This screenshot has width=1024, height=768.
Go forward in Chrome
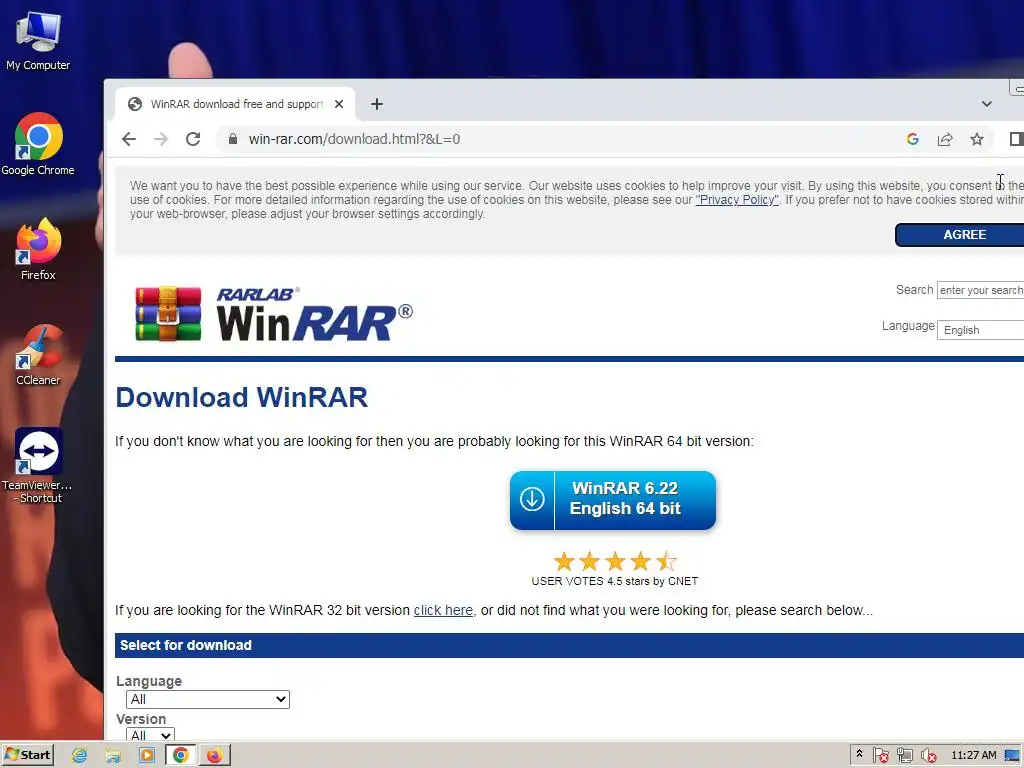coord(161,139)
